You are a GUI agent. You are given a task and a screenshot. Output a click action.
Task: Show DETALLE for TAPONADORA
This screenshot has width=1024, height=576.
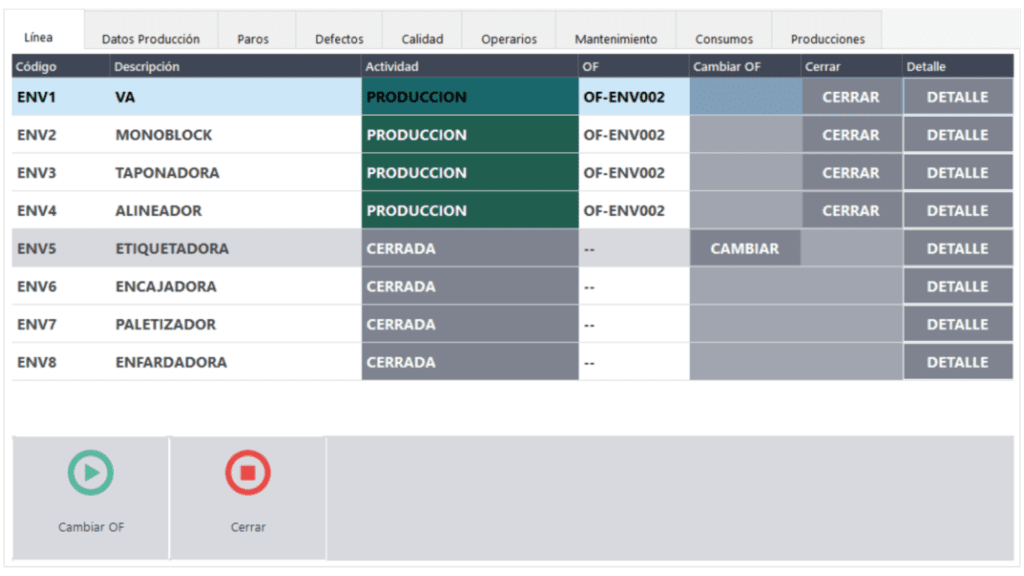tap(957, 172)
